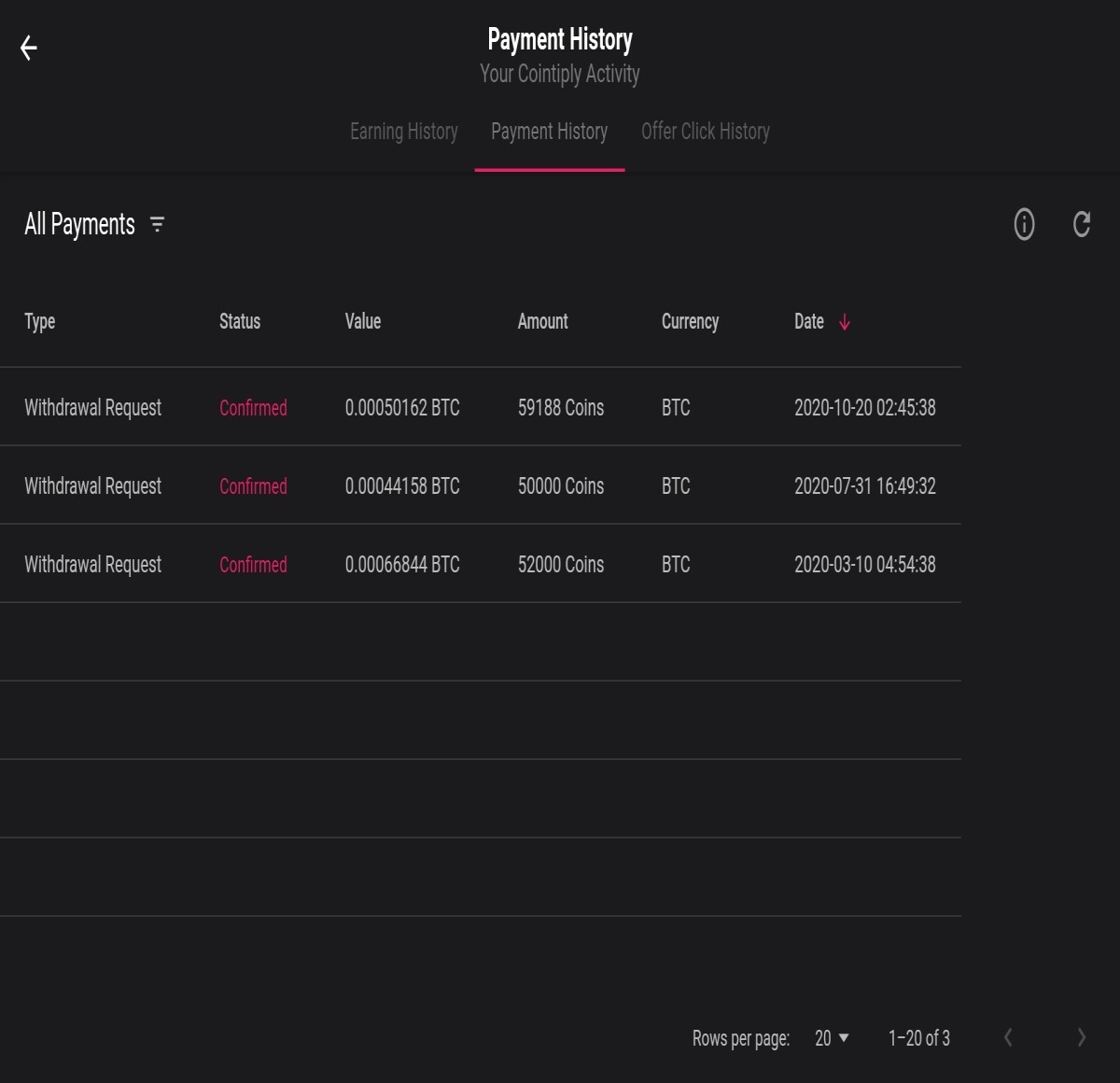1120x1083 pixels.
Task: Click the Rows per page label
Action: click(x=741, y=1038)
